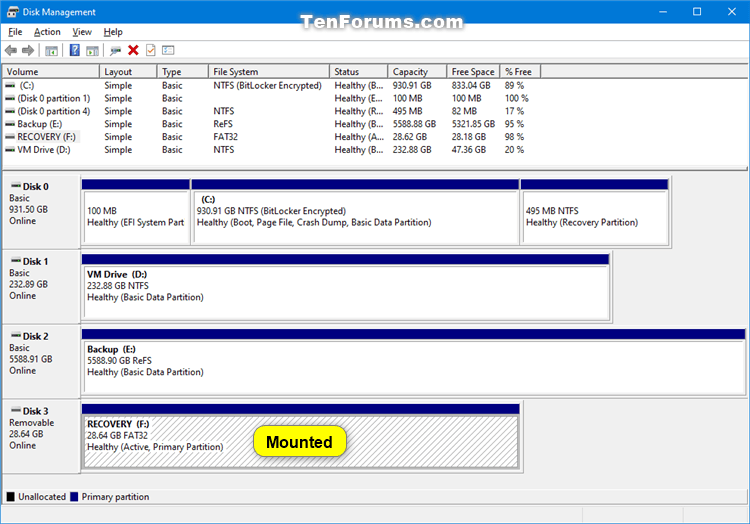Click the FAT32 file system cell
This screenshot has width=750, height=524.
(x=225, y=137)
